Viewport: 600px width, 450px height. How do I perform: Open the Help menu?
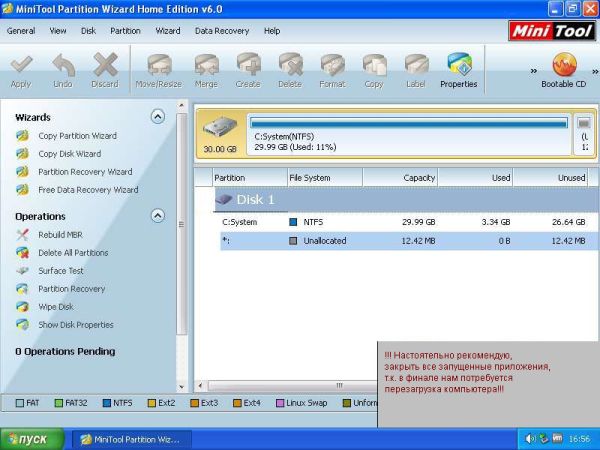tap(272, 31)
